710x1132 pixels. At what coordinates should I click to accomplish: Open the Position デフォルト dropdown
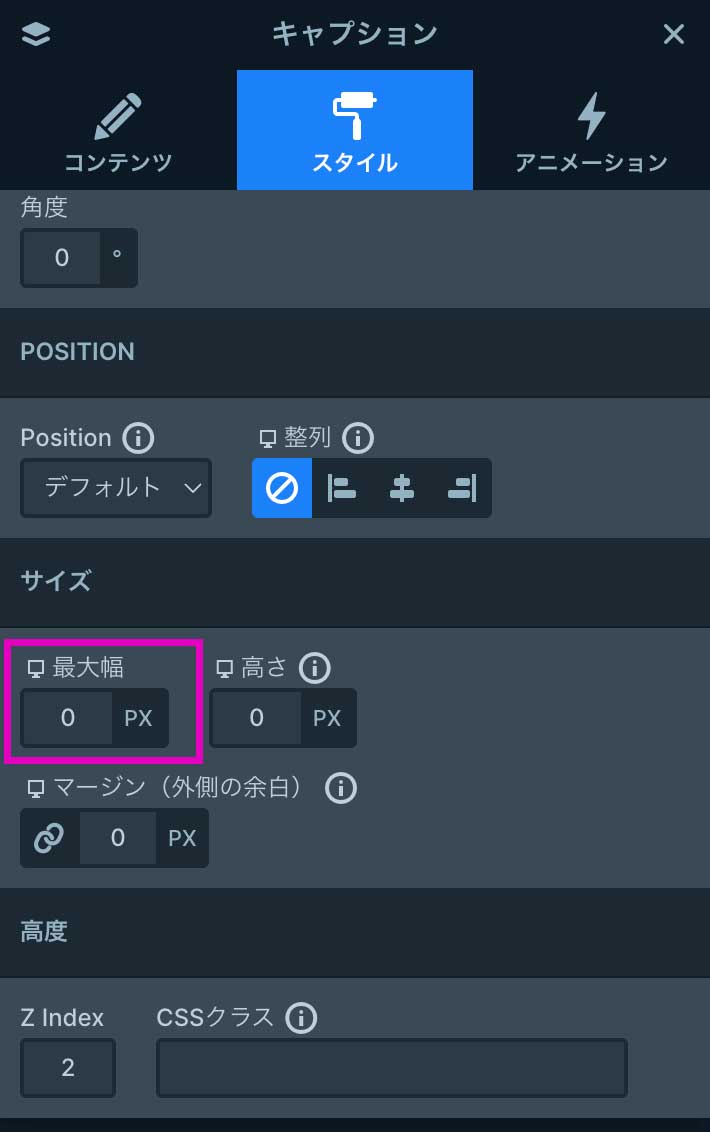(116, 488)
